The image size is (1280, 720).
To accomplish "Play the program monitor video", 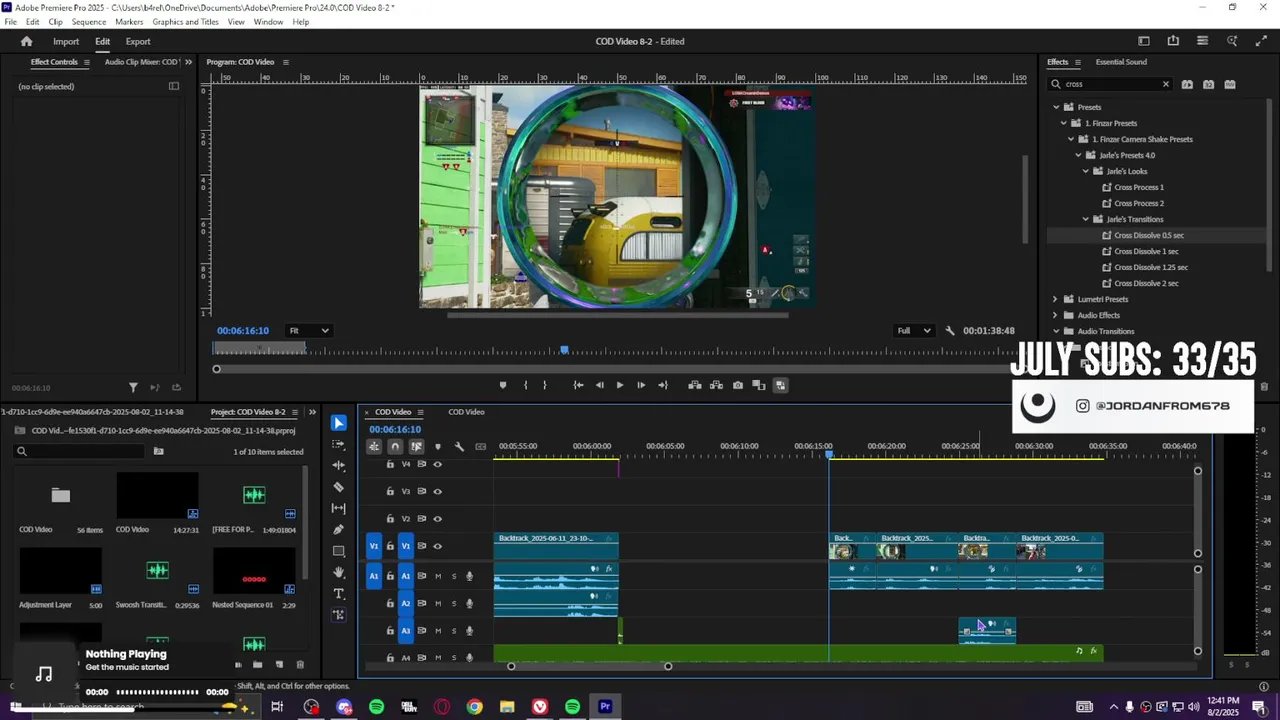I will [x=619, y=385].
